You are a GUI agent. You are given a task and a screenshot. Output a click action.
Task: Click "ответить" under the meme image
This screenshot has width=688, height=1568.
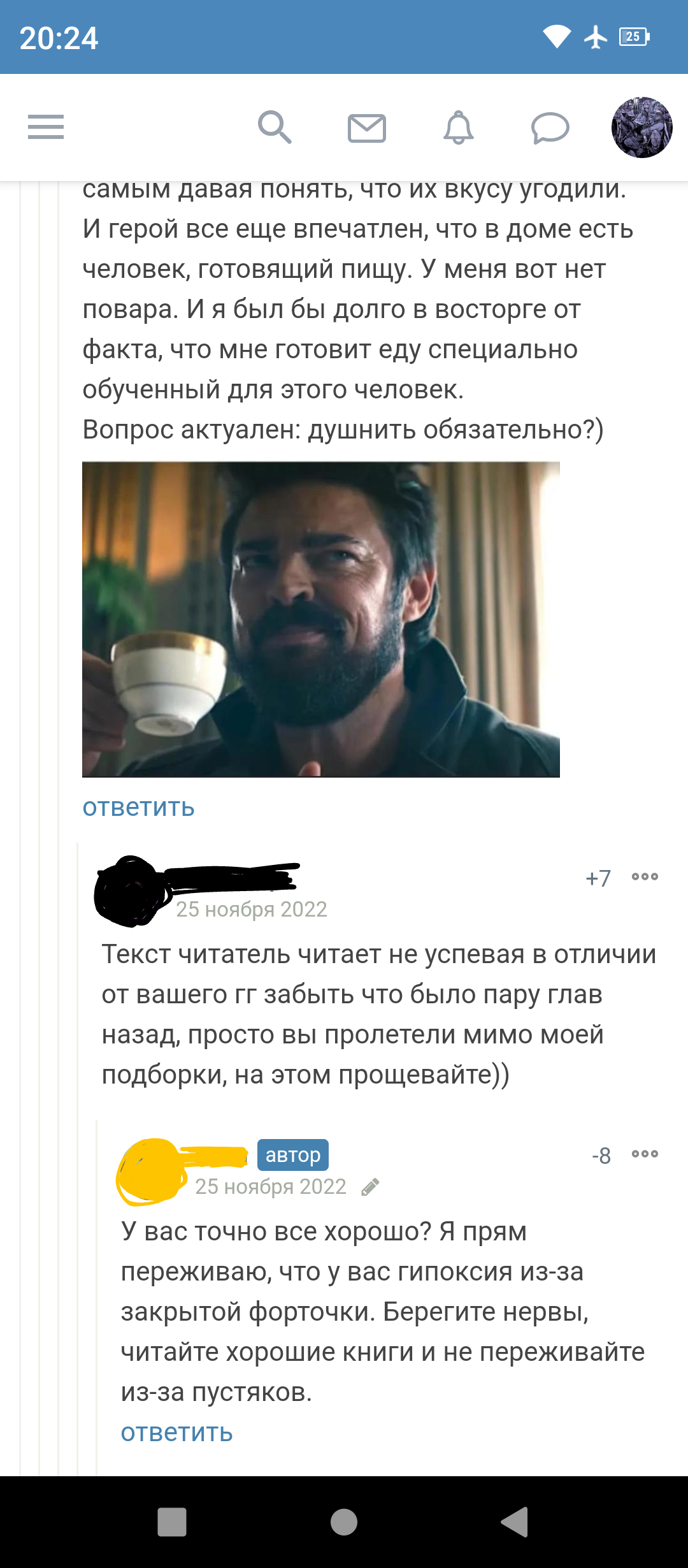coord(138,807)
